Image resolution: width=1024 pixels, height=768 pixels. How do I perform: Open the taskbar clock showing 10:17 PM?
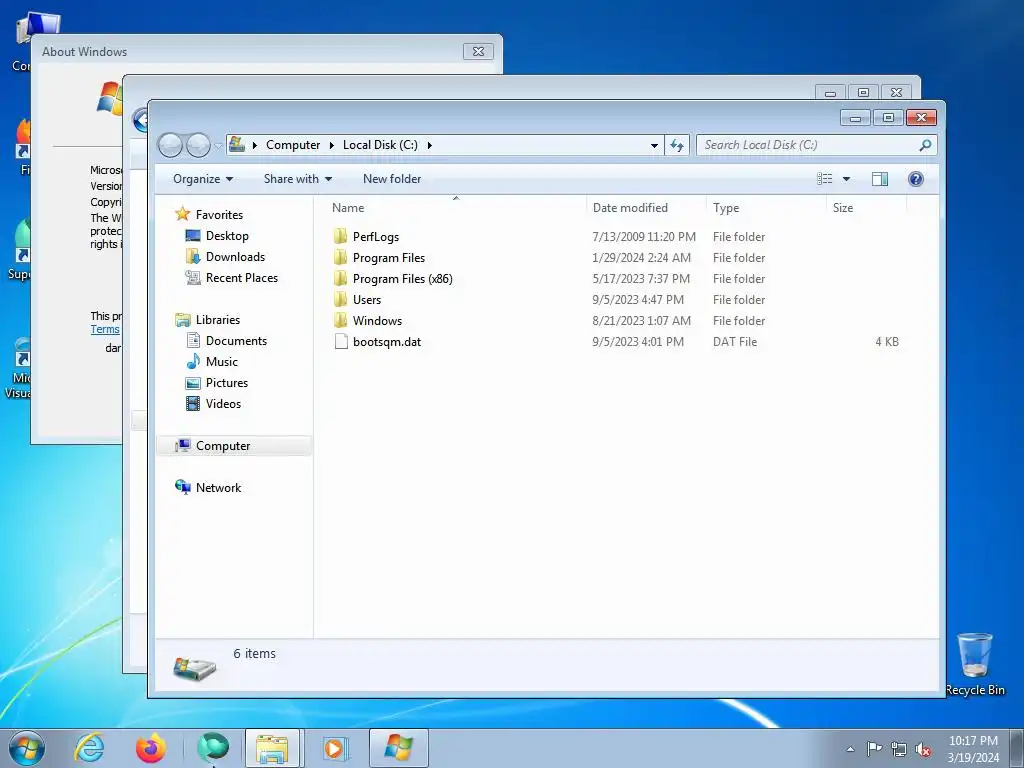coord(973,749)
